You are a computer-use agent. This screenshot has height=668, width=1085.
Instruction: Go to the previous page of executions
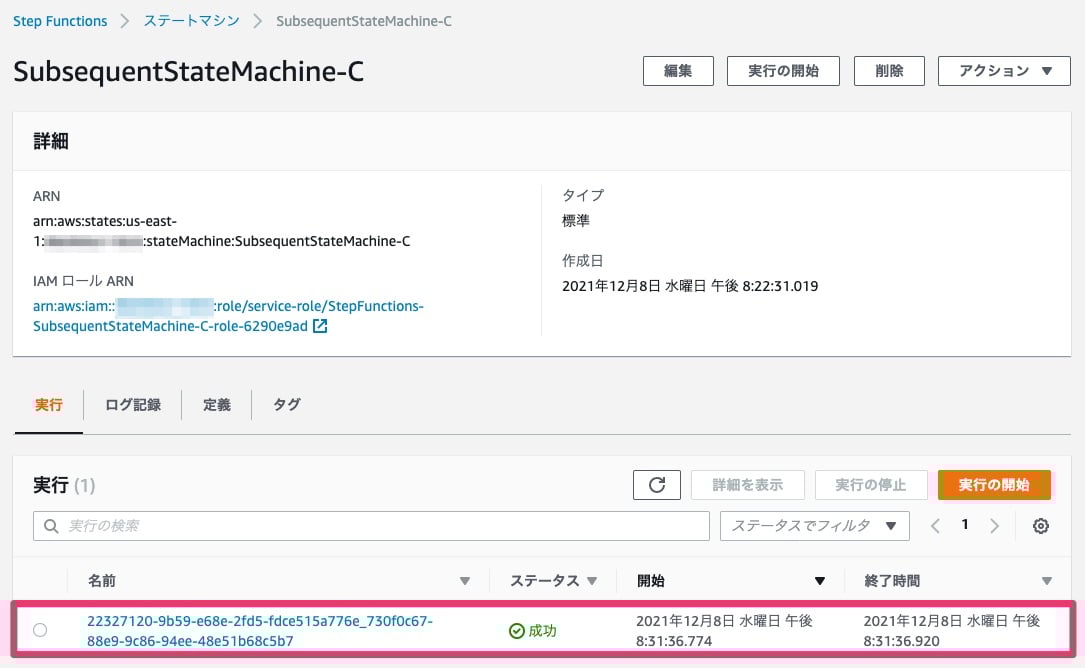(x=935, y=525)
